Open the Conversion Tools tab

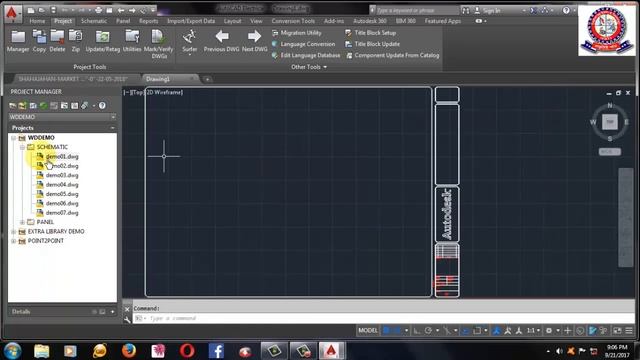click(x=293, y=21)
